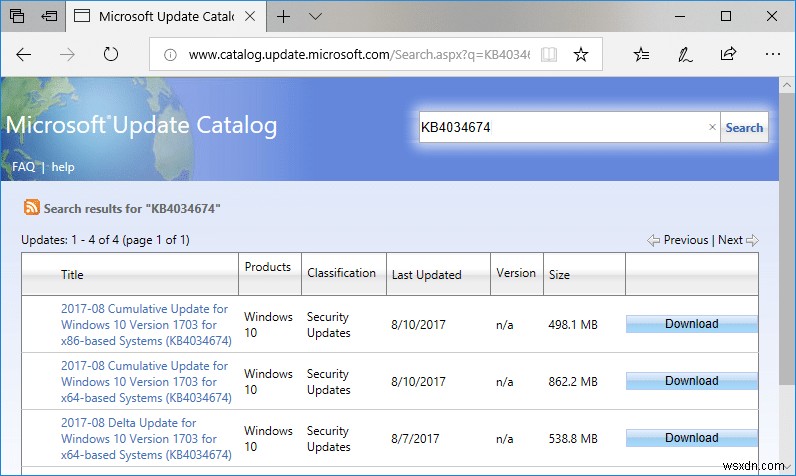Viewport: 796px width, 476px height.
Task: Click the KB4034674 search input field
Action: coord(560,127)
